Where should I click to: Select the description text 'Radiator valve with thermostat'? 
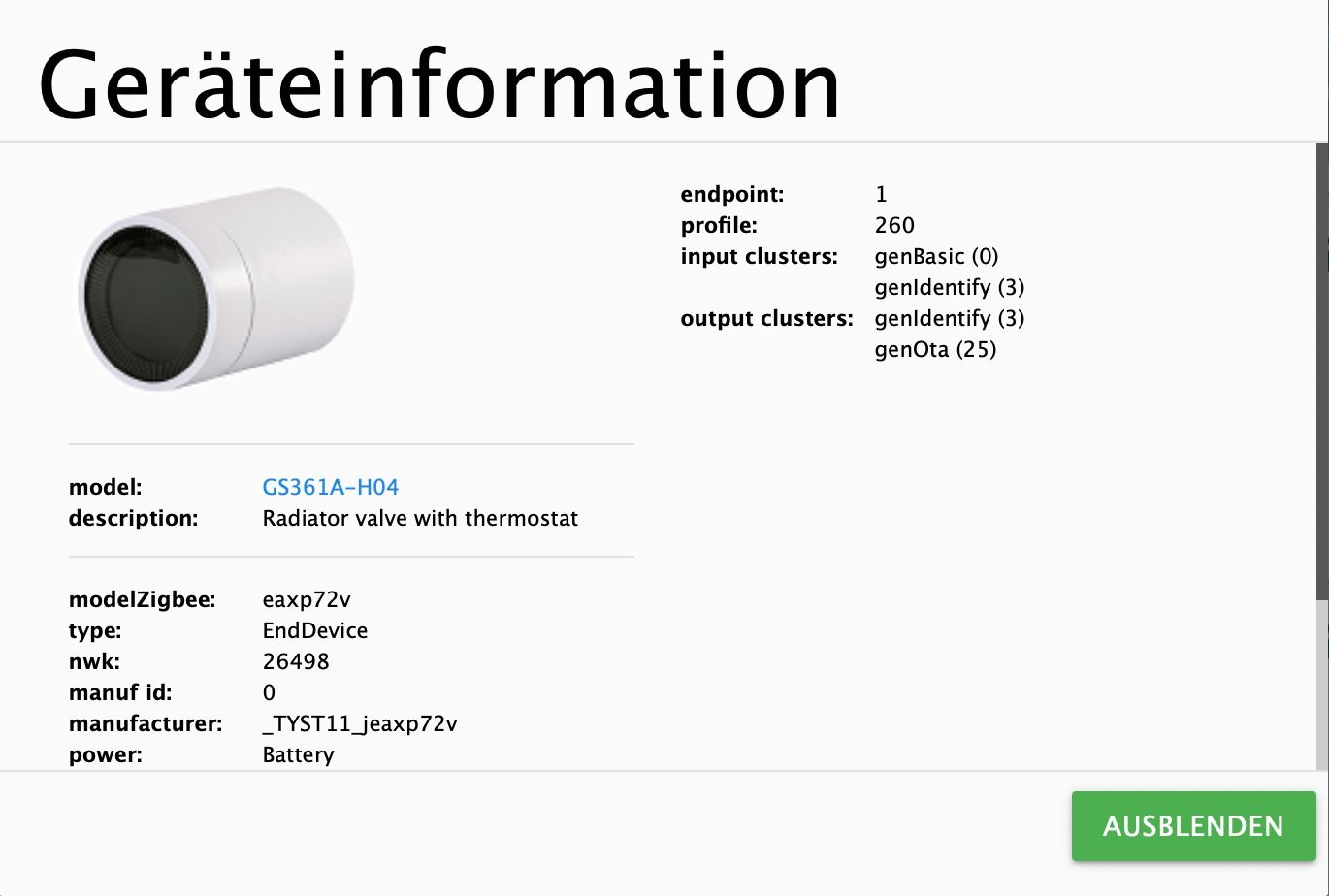tap(420, 518)
